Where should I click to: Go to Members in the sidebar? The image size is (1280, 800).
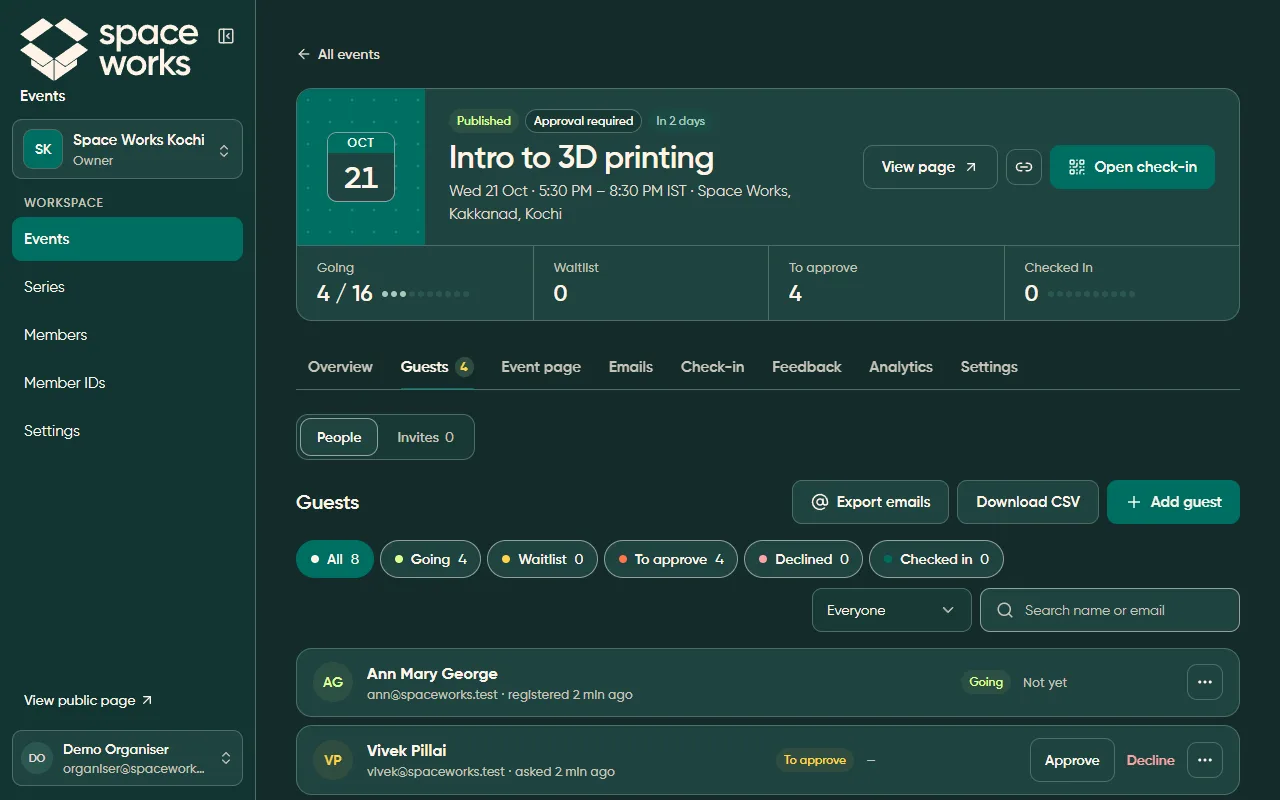coord(127,335)
